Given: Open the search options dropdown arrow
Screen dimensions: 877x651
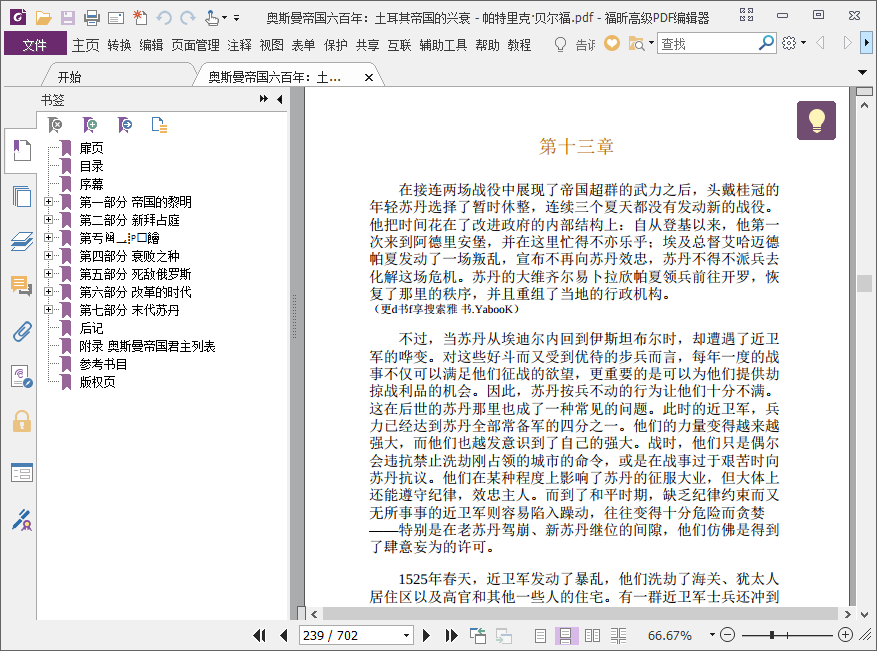Looking at the screenshot, I should coord(651,43).
